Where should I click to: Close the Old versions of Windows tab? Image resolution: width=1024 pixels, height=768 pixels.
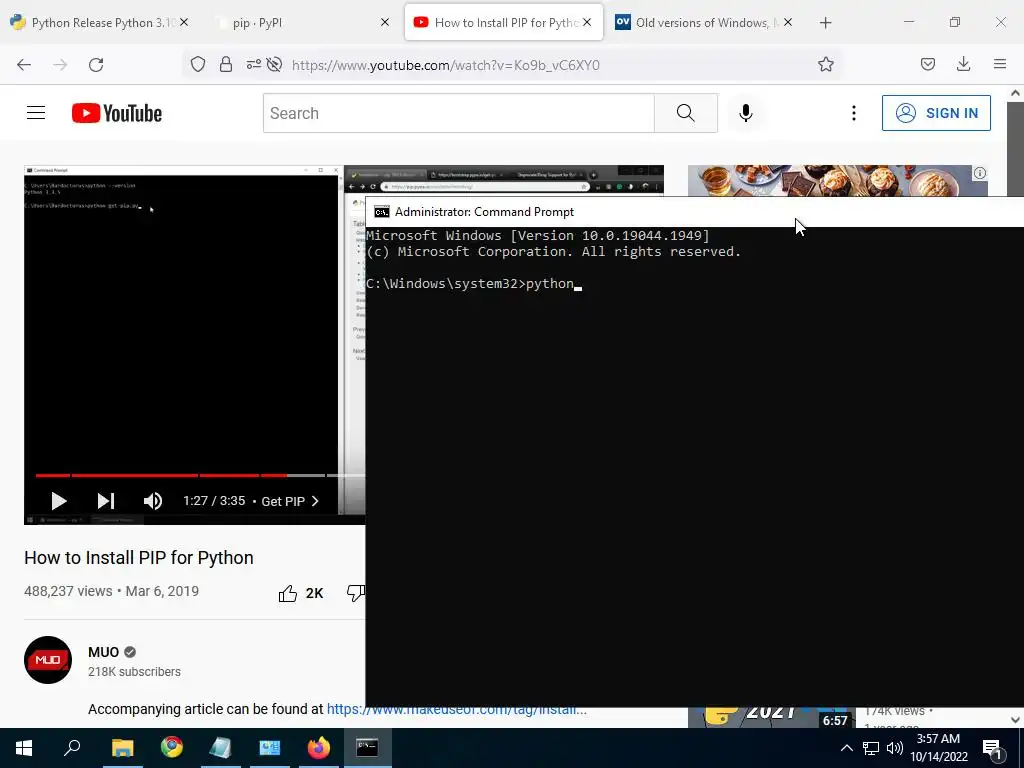(x=788, y=22)
